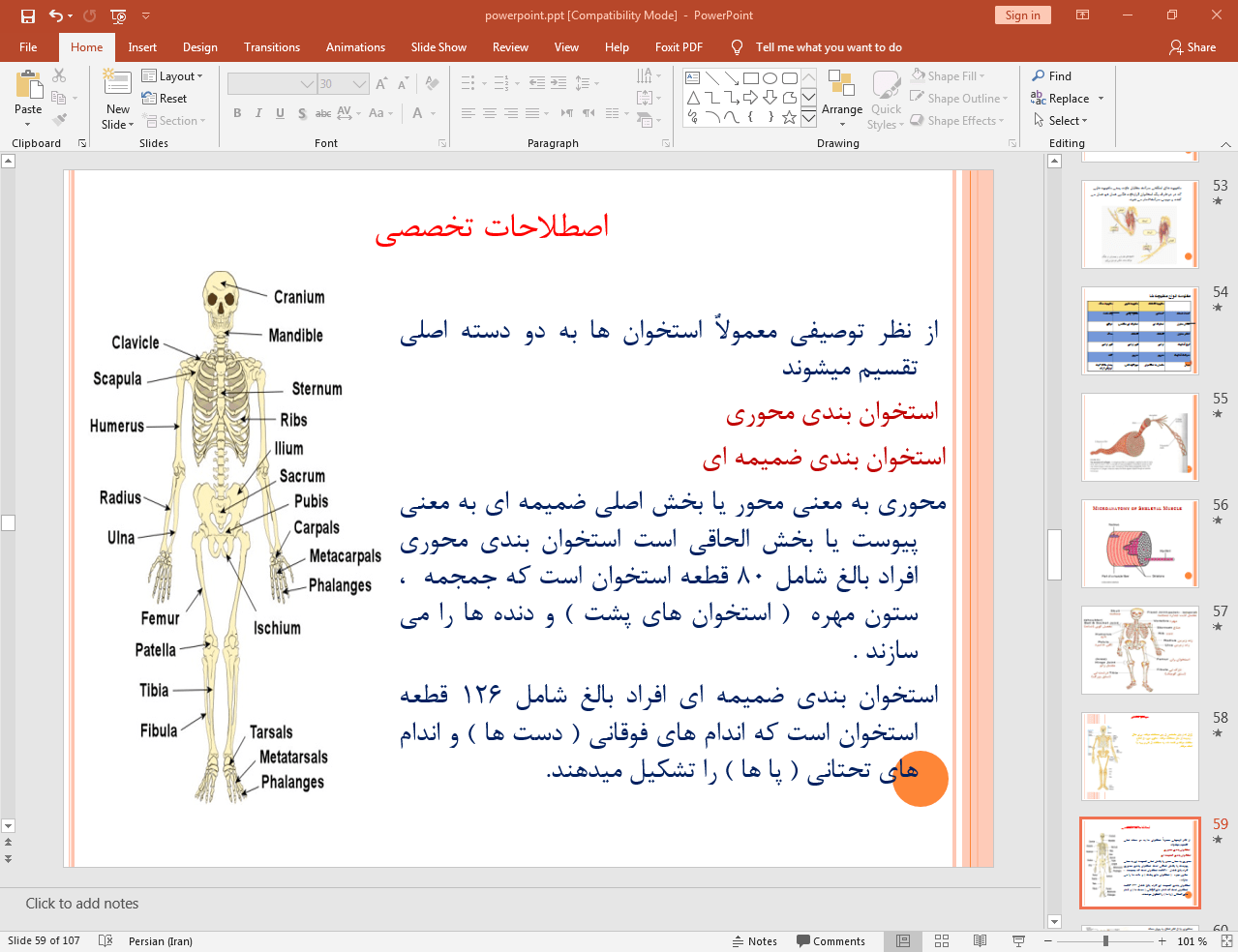The height and width of the screenshot is (952, 1238).
Task: Toggle Strikethrough formatting
Action: [x=323, y=113]
